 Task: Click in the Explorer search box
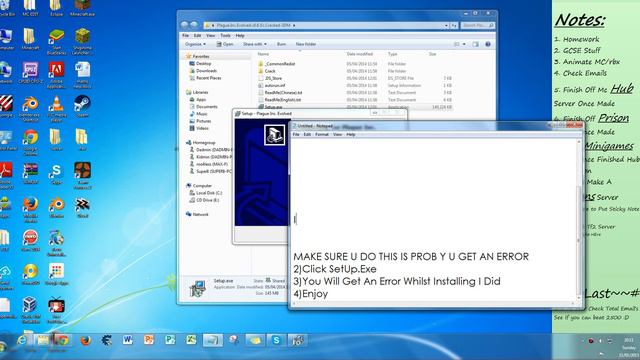tap(477, 25)
